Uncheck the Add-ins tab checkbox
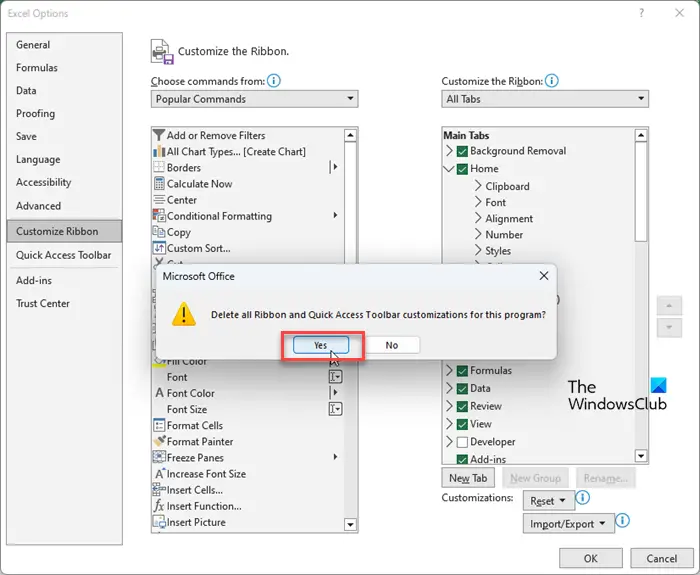 pyautogui.click(x=462, y=459)
